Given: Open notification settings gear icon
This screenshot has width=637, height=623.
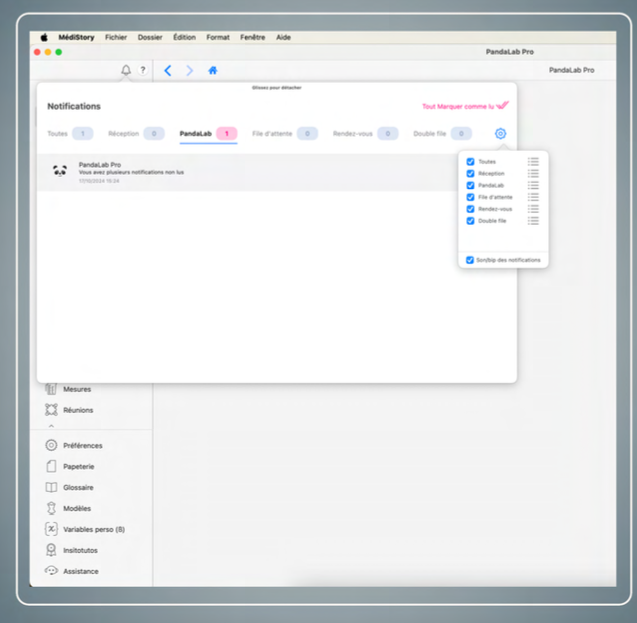Looking at the screenshot, I should [x=500, y=133].
